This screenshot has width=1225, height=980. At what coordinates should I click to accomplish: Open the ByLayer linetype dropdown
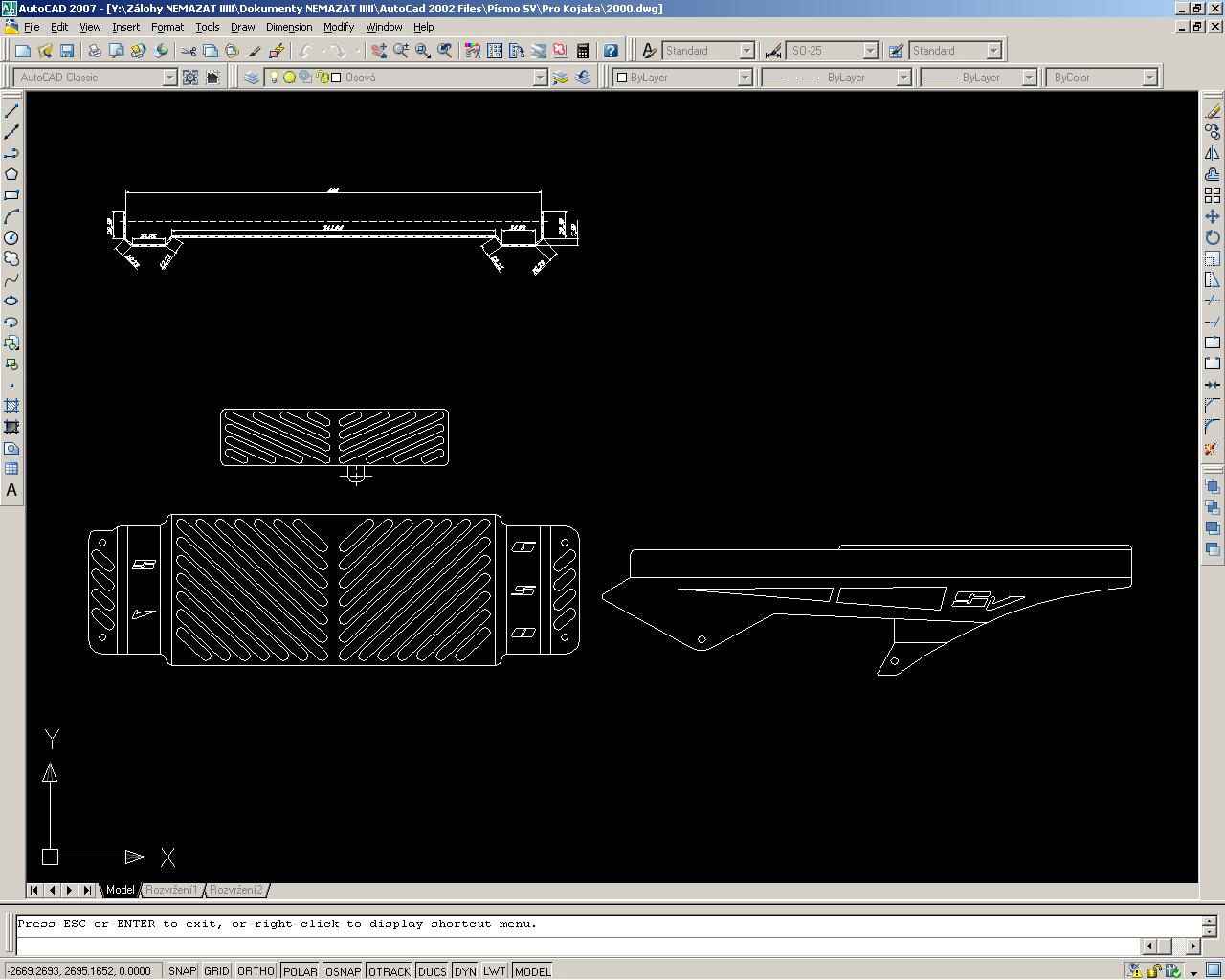coord(903,78)
